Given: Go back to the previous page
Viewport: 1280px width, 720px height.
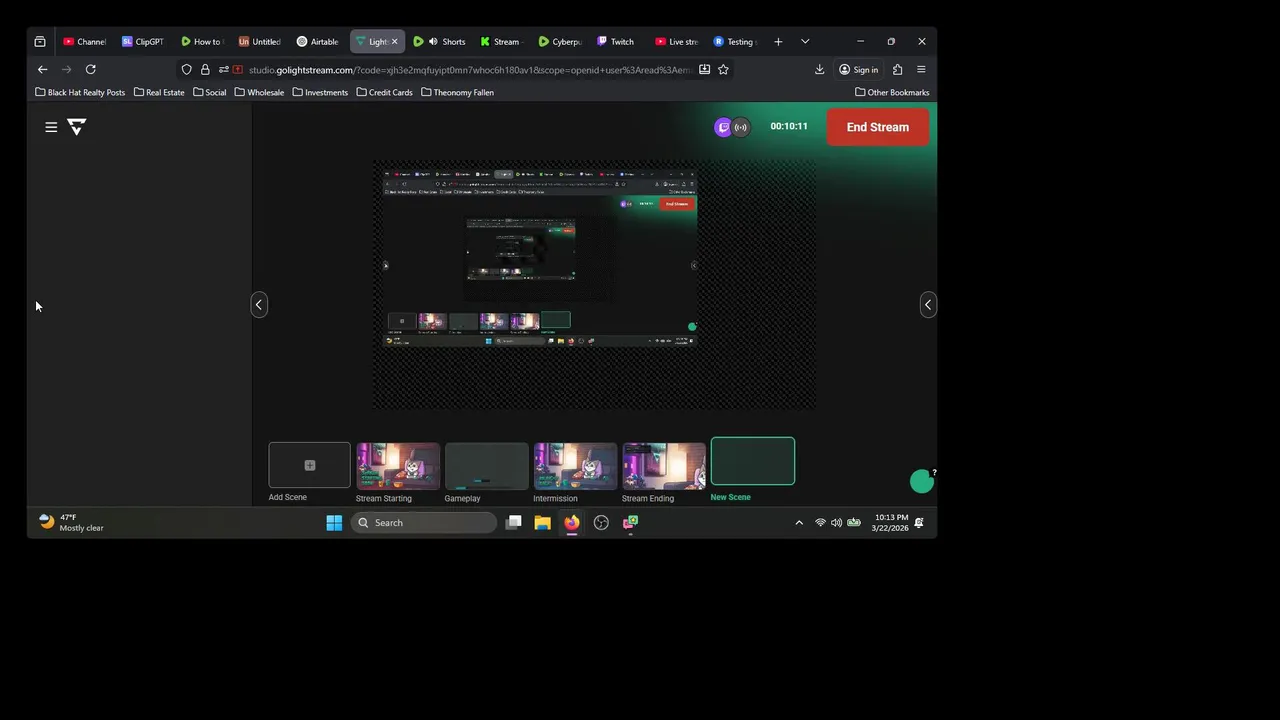Looking at the screenshot, I should pyautogui.click(x=42, y=70).
